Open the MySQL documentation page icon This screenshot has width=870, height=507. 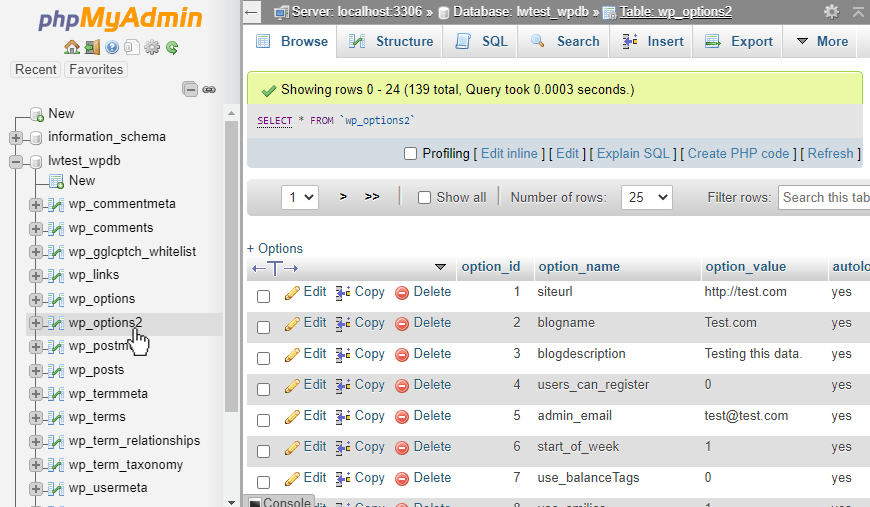[131, 48]
